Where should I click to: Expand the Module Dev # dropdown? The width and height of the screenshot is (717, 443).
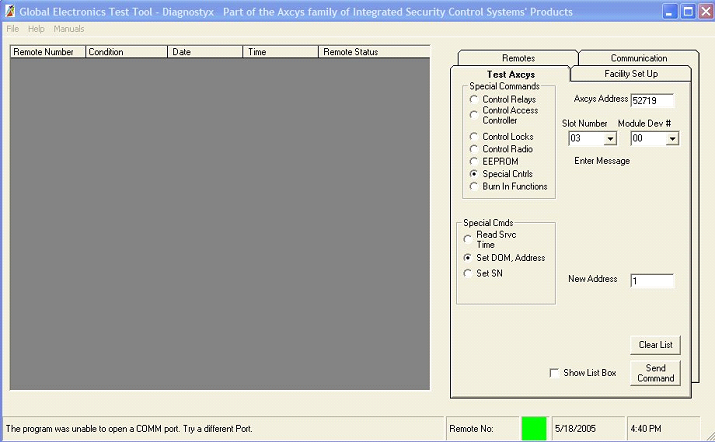click(x=672, y=139)
